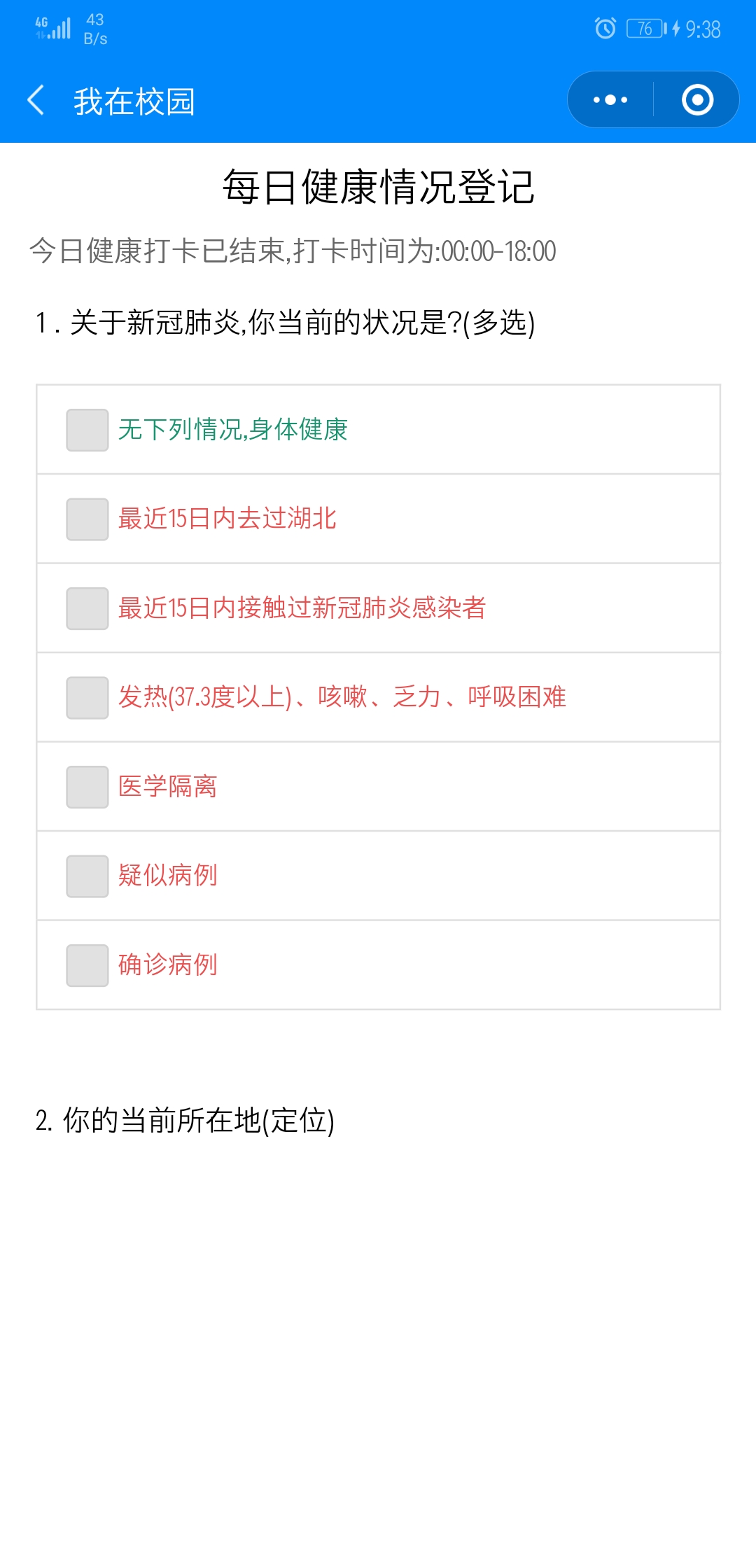Tap the back arrow in header
The image size is (756, 1568).
coord(36,100)
